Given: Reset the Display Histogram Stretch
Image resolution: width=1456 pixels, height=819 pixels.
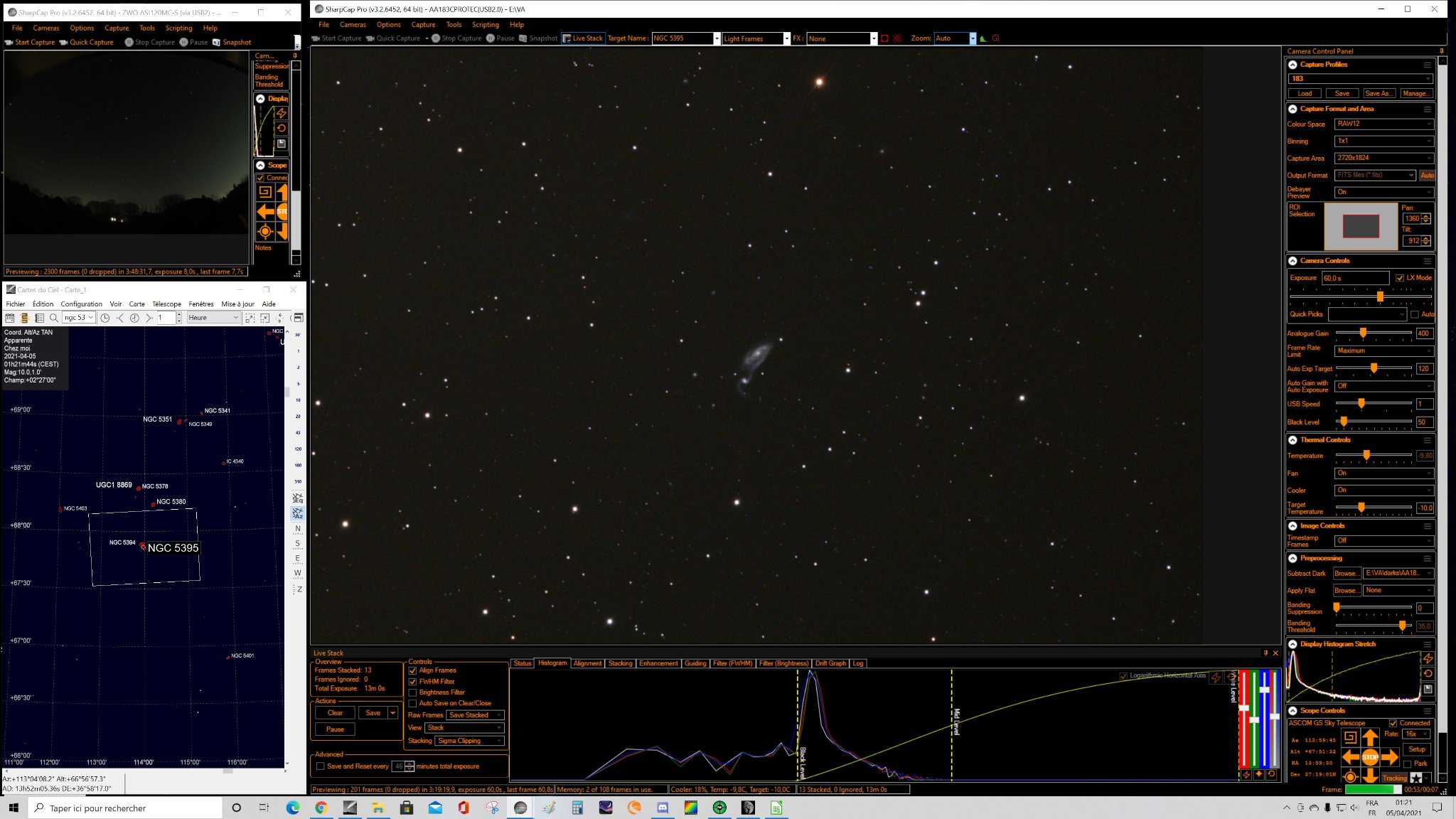Looking at the screenshot, I should pos(1428,673).
